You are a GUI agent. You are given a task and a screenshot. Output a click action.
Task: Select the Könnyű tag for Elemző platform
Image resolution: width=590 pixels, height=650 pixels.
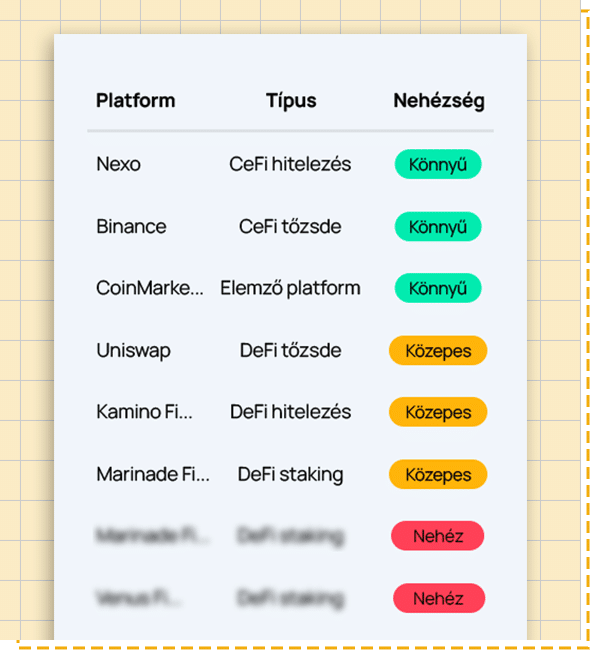click(x=438, y=288)
